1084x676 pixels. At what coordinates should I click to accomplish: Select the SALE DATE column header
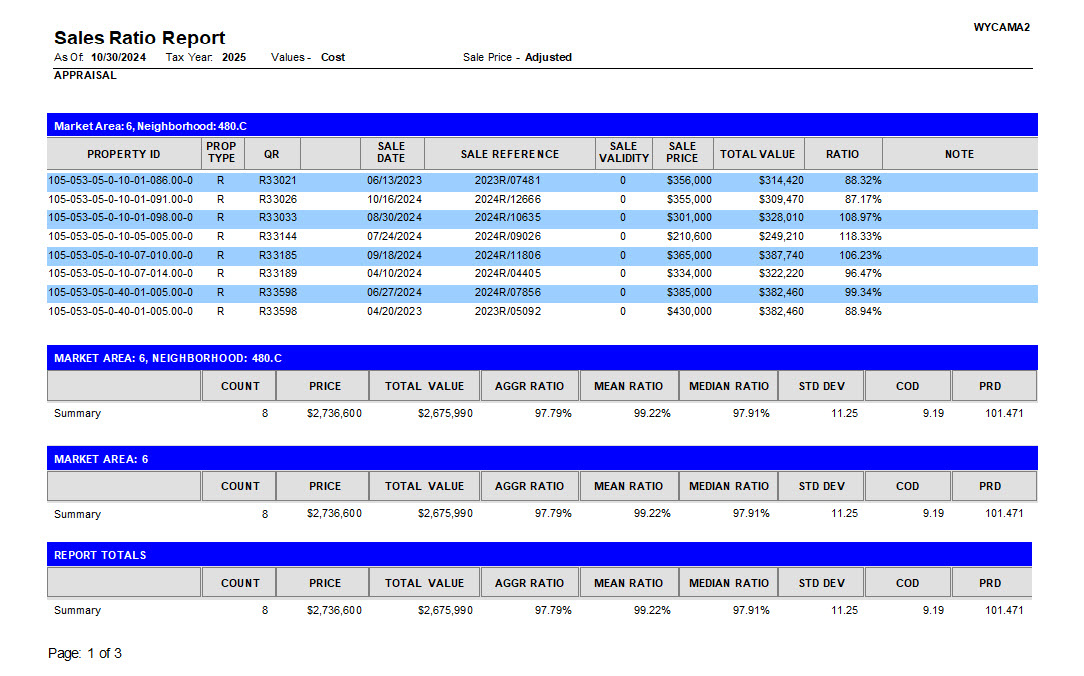point(391,153)
